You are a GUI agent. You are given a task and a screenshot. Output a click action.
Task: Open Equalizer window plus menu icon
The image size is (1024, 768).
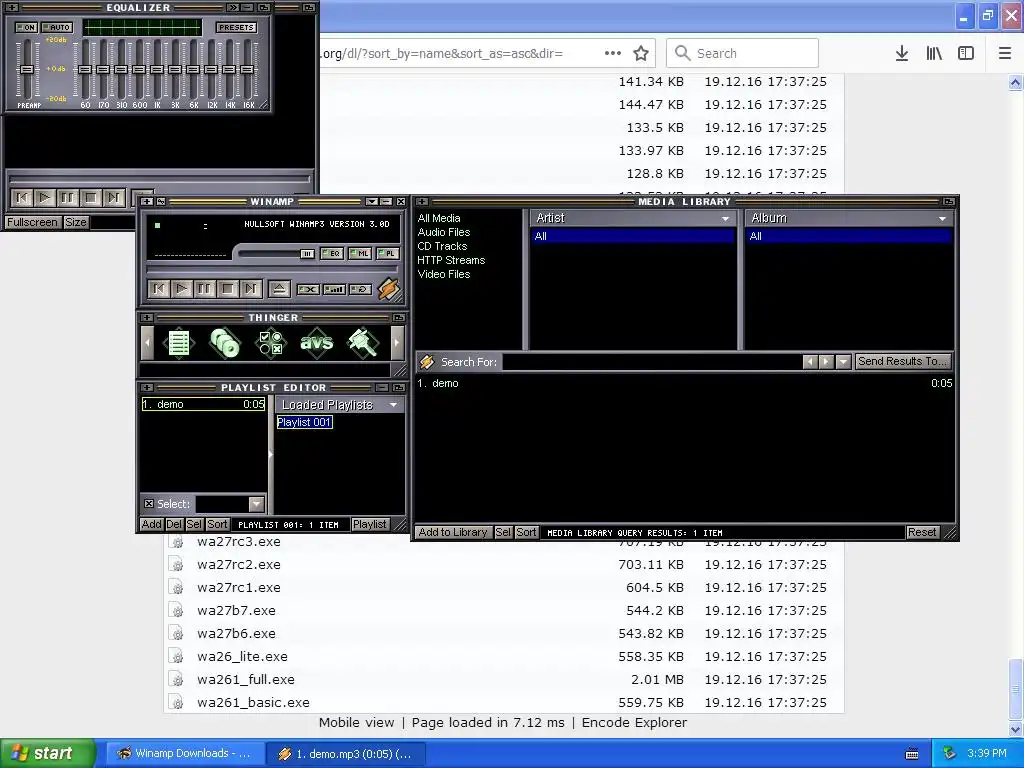tap(12, 7)
